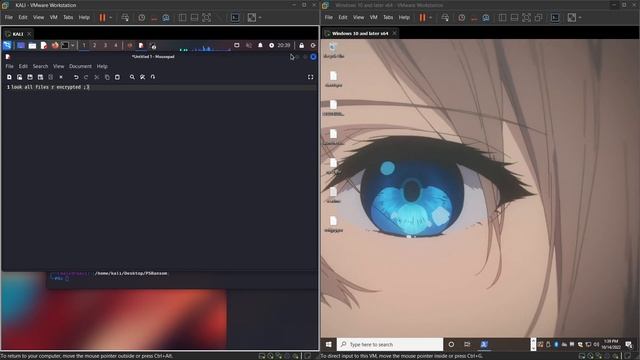The width and height of the screenshot is (640, 360).
Task: Open Cortana circle on Windows taskbar
Action: 451,344
